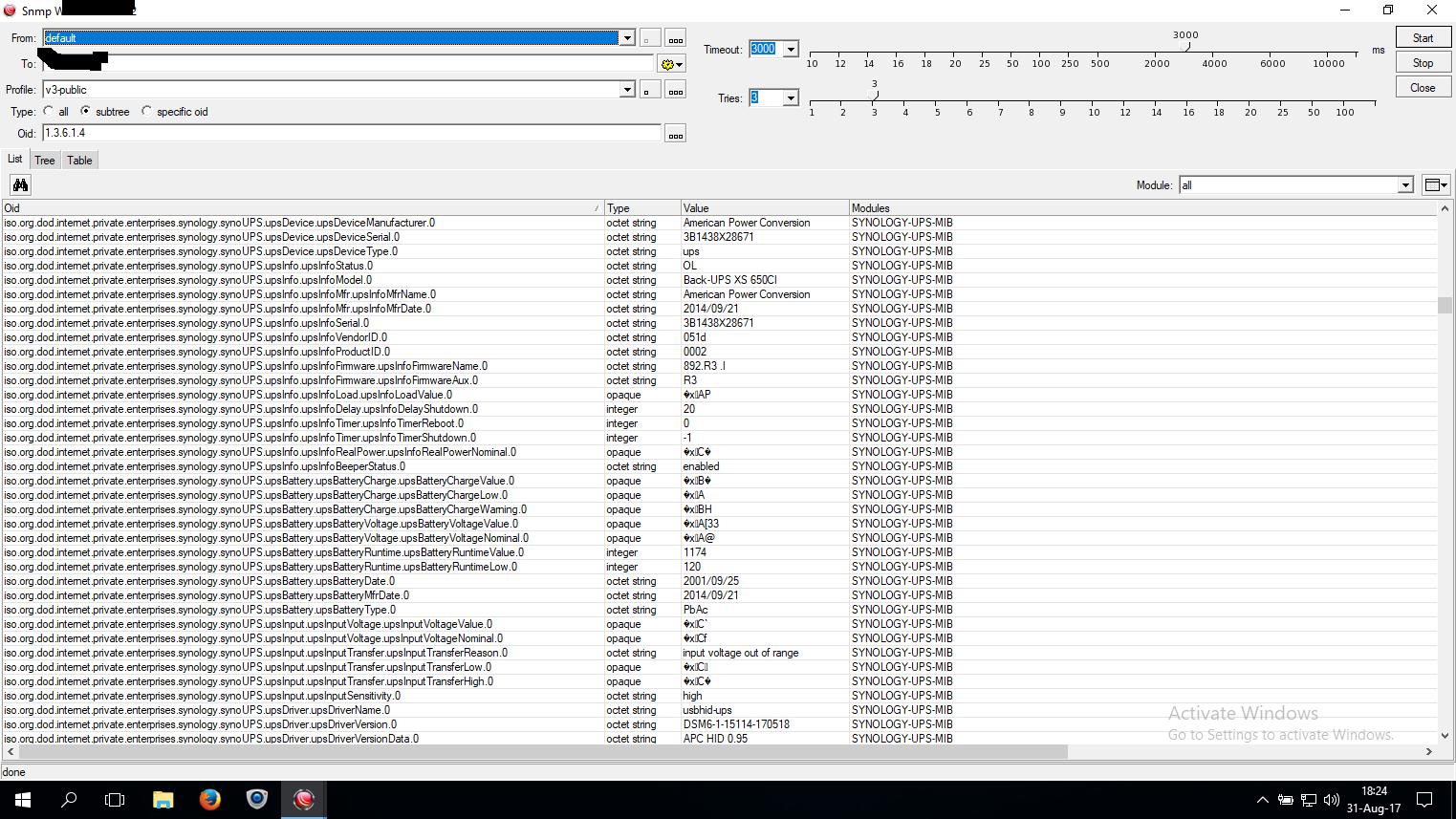Click the Snmp app icon on the taskbar
This screenshot has height=819, width=1456.
point(304,800)
